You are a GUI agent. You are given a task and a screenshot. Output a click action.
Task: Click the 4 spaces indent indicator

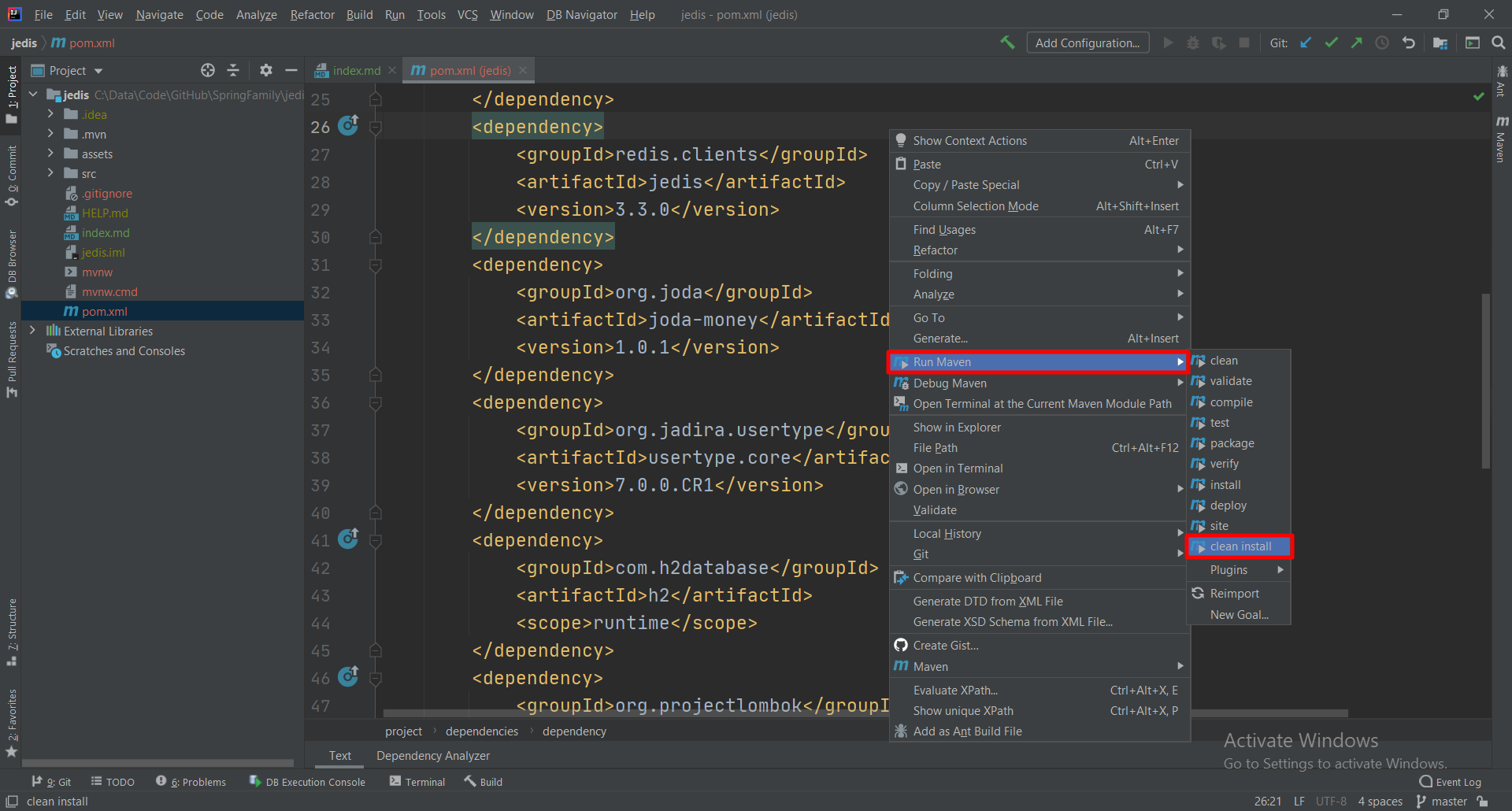pyautogui.click(x=1380, y=802)
